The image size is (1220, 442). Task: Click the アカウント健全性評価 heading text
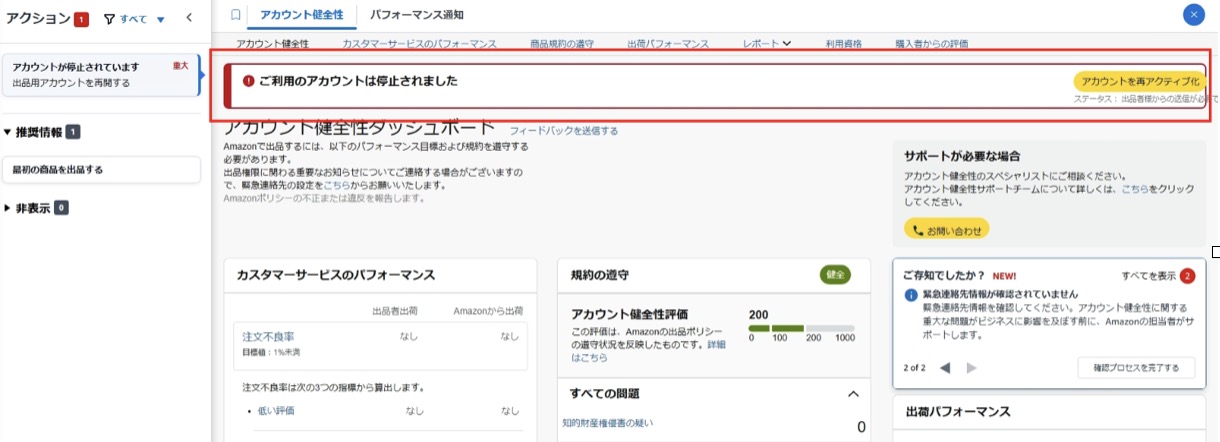pos(629,314)
